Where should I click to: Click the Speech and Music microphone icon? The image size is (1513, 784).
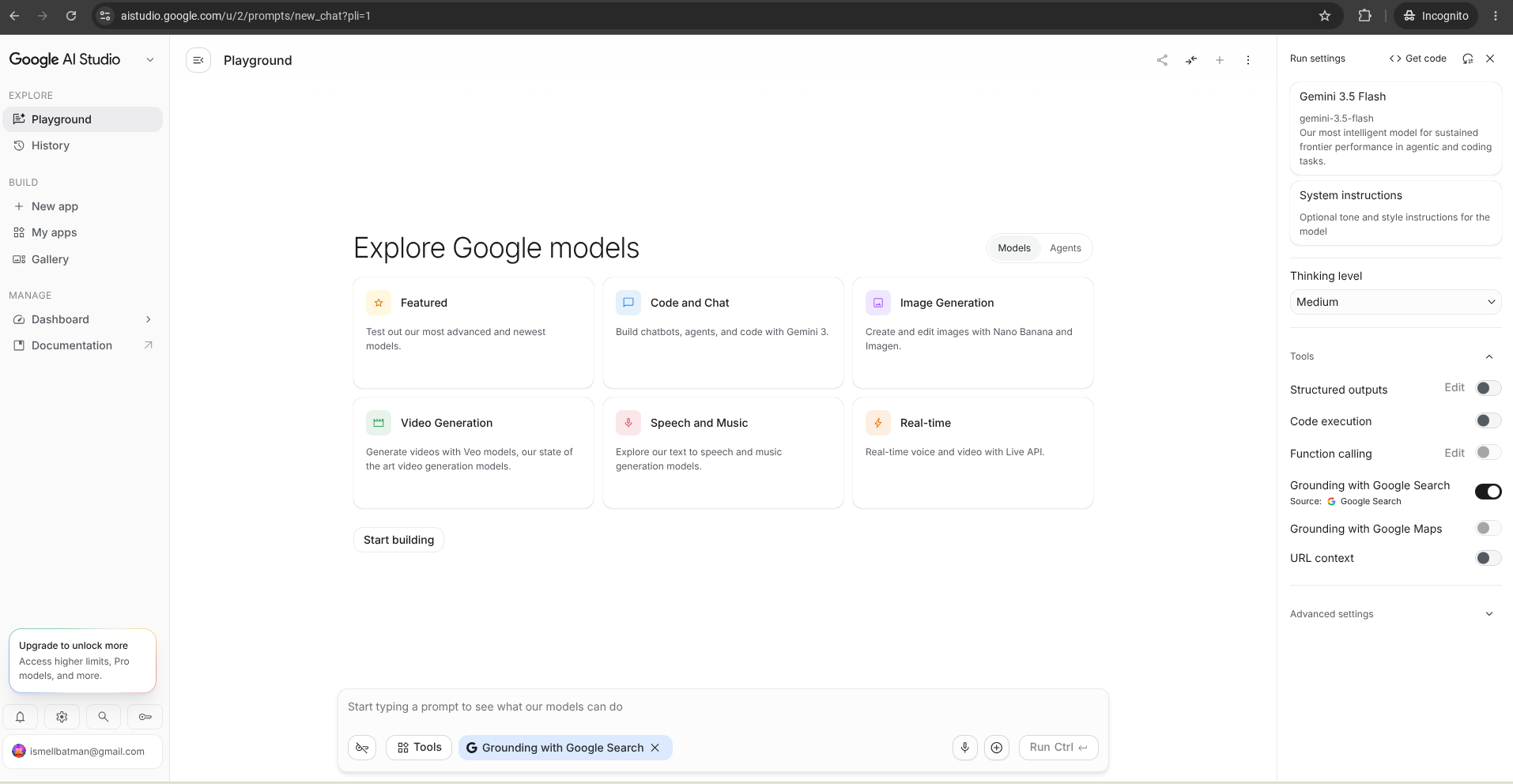pos(628,423)
